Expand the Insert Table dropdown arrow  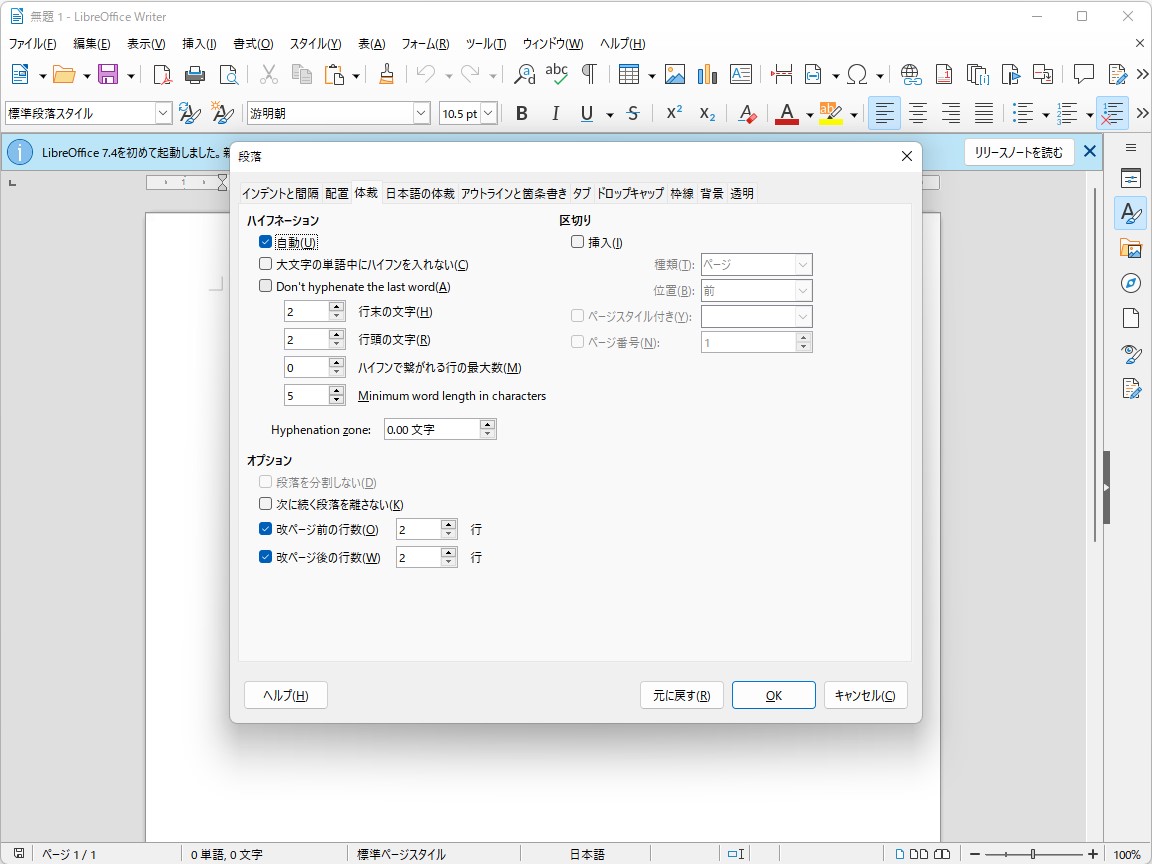click(x=651, y=76)
